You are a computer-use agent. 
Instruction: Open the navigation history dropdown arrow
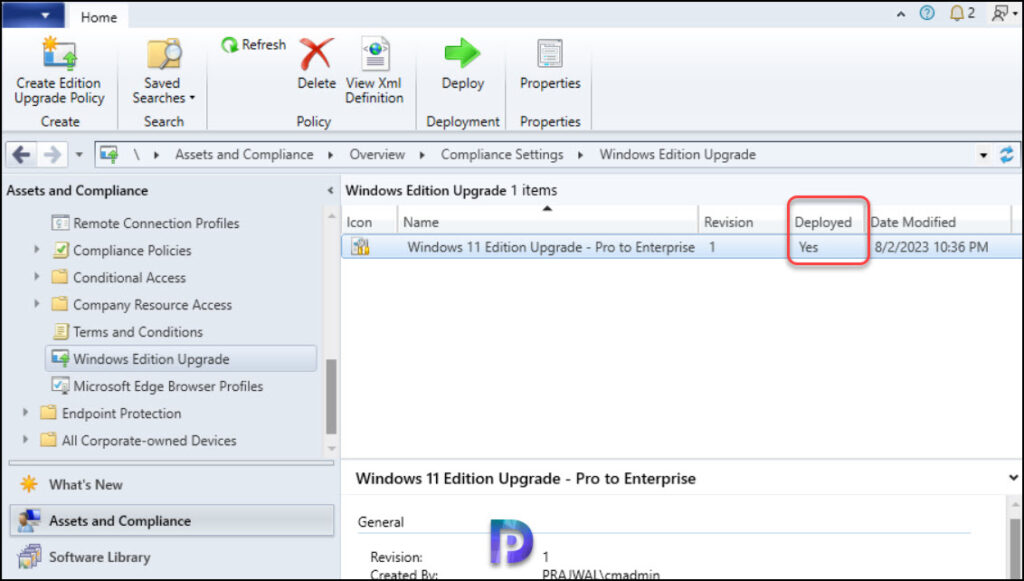tap(79, 155)
